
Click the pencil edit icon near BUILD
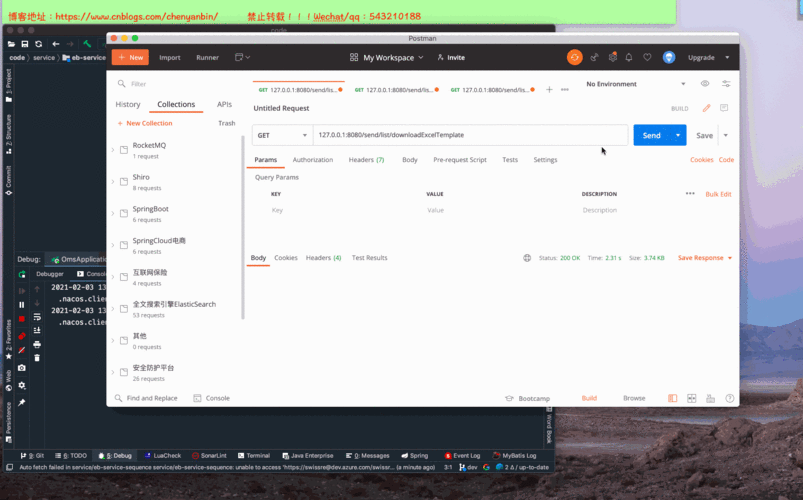[x=706, y=108]
